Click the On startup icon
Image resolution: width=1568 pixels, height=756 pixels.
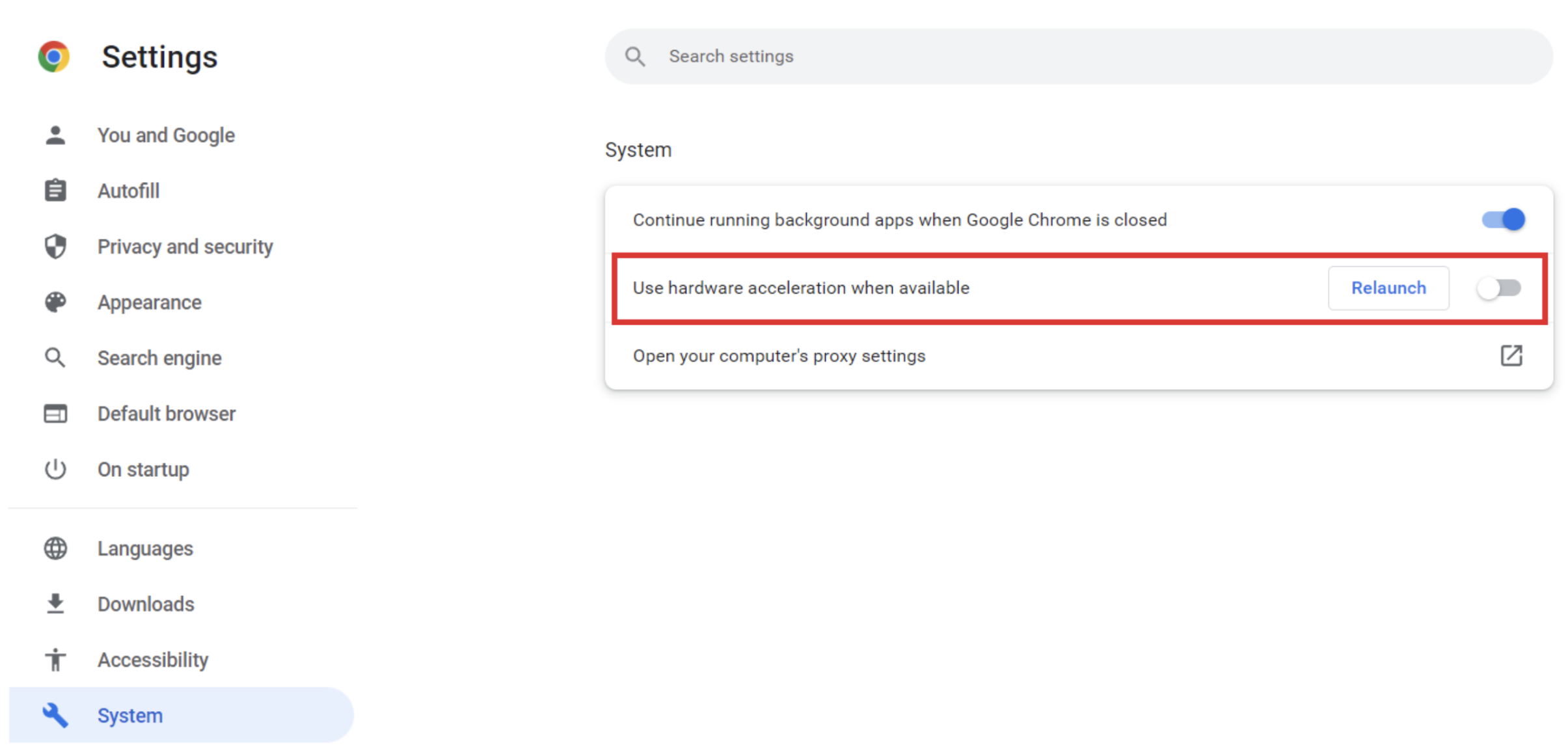pos(55,468)
